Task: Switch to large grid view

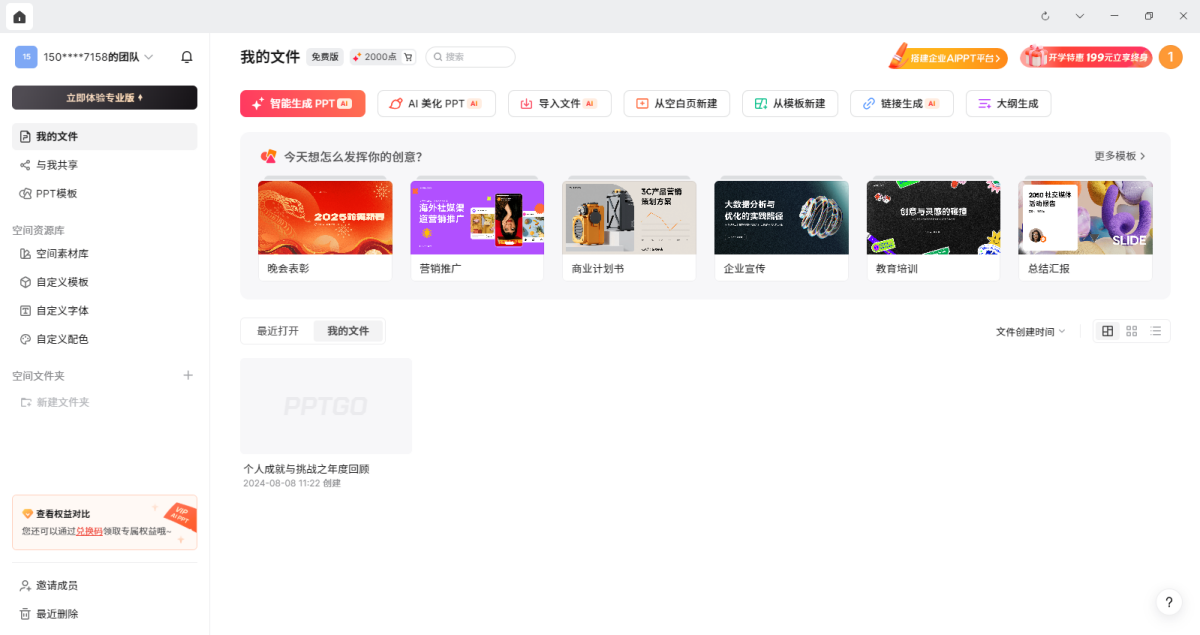Action: [x=1107, y=331]
